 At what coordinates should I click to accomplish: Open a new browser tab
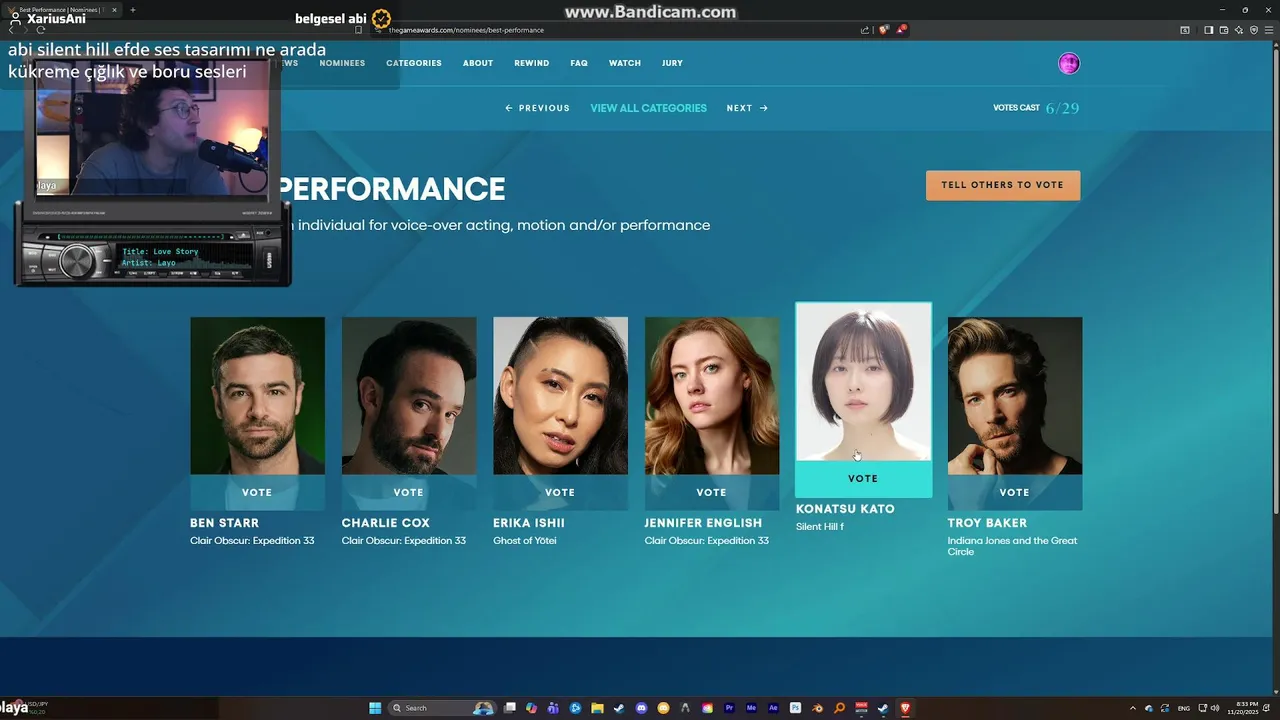click(133, 10)
